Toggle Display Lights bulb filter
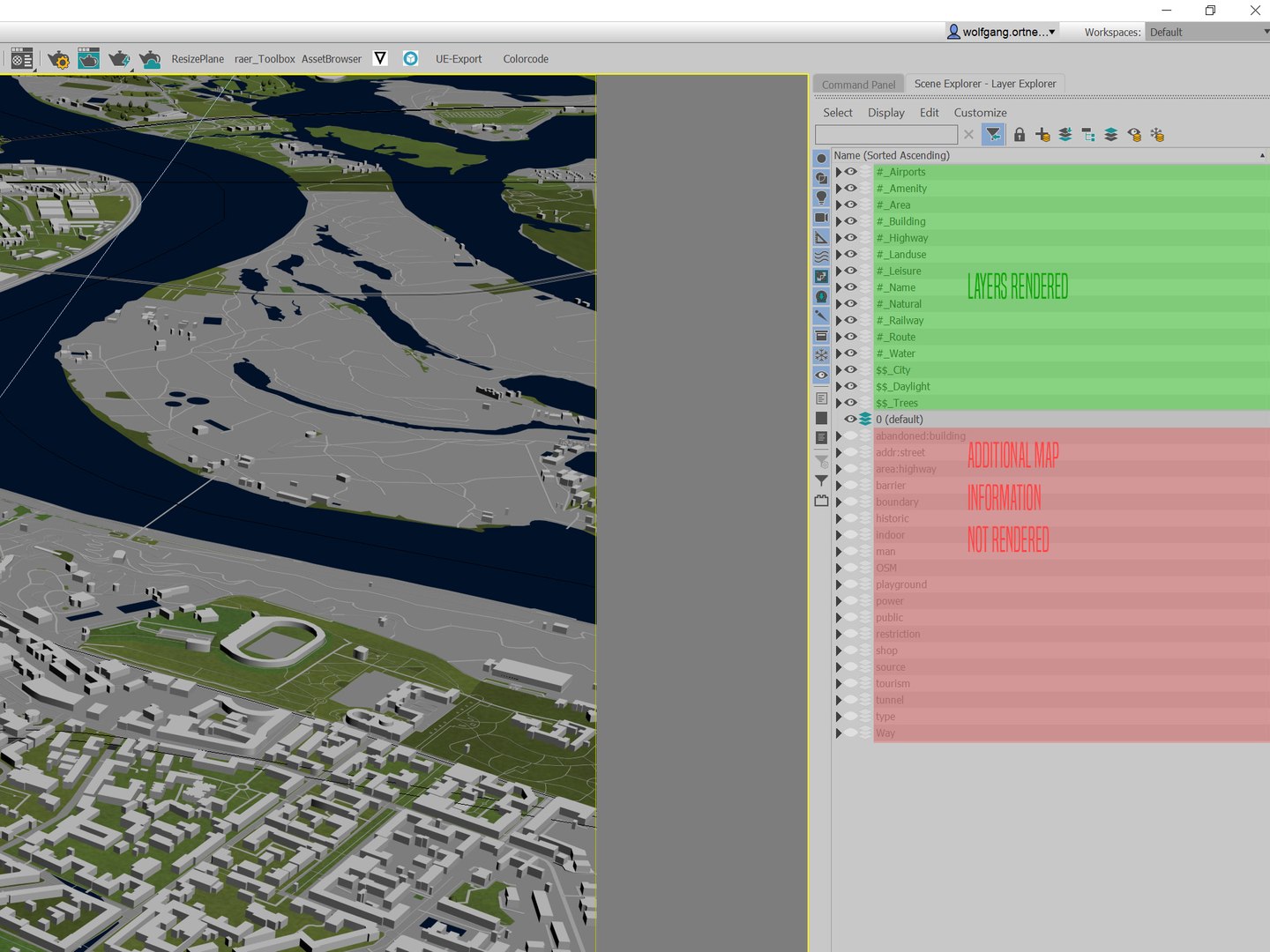This screenshot has width=1270, height=952. click(x=821, y=197)
